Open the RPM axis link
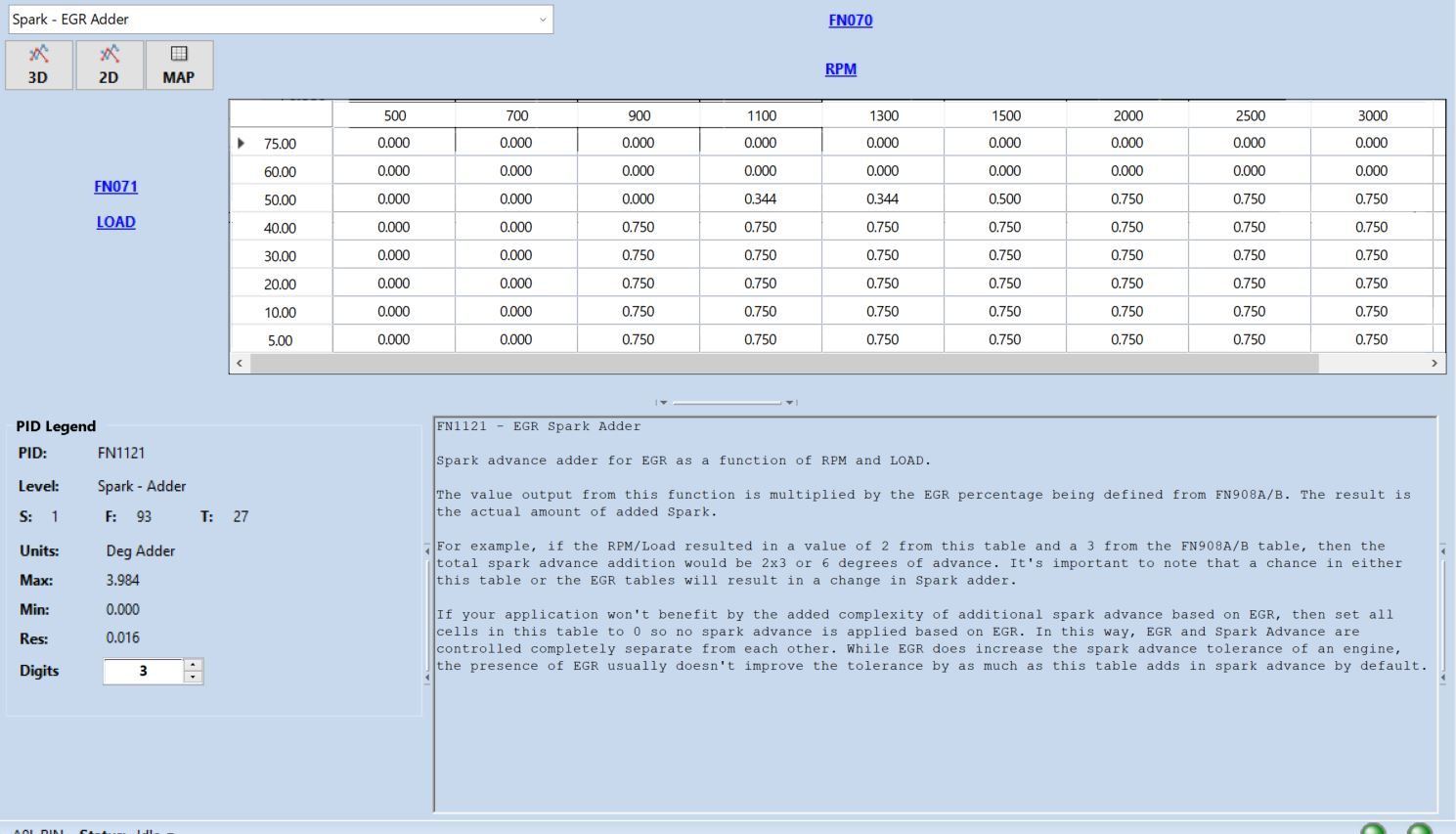This screenshot has height=834, width=1456. point(840,69)
